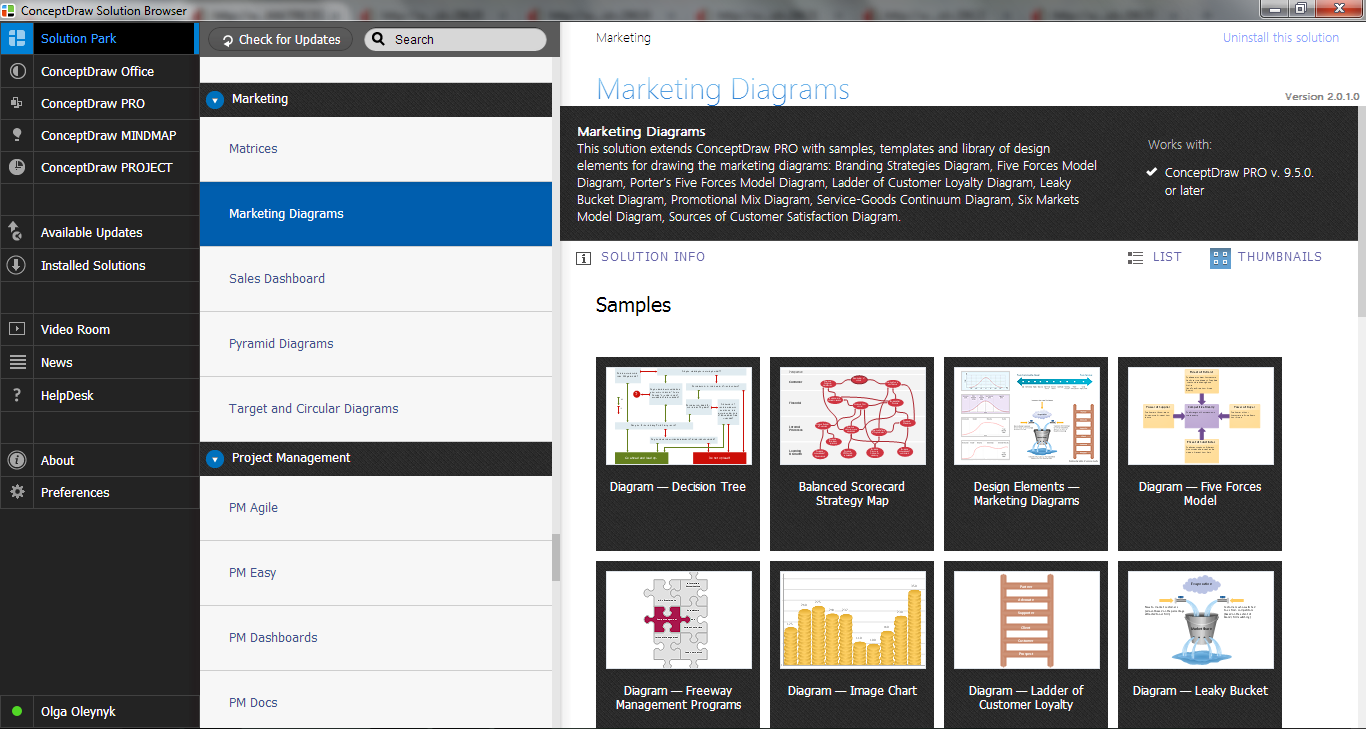
Task: Click the Olga Oleynyk user name
Action: tap(78, 712)
